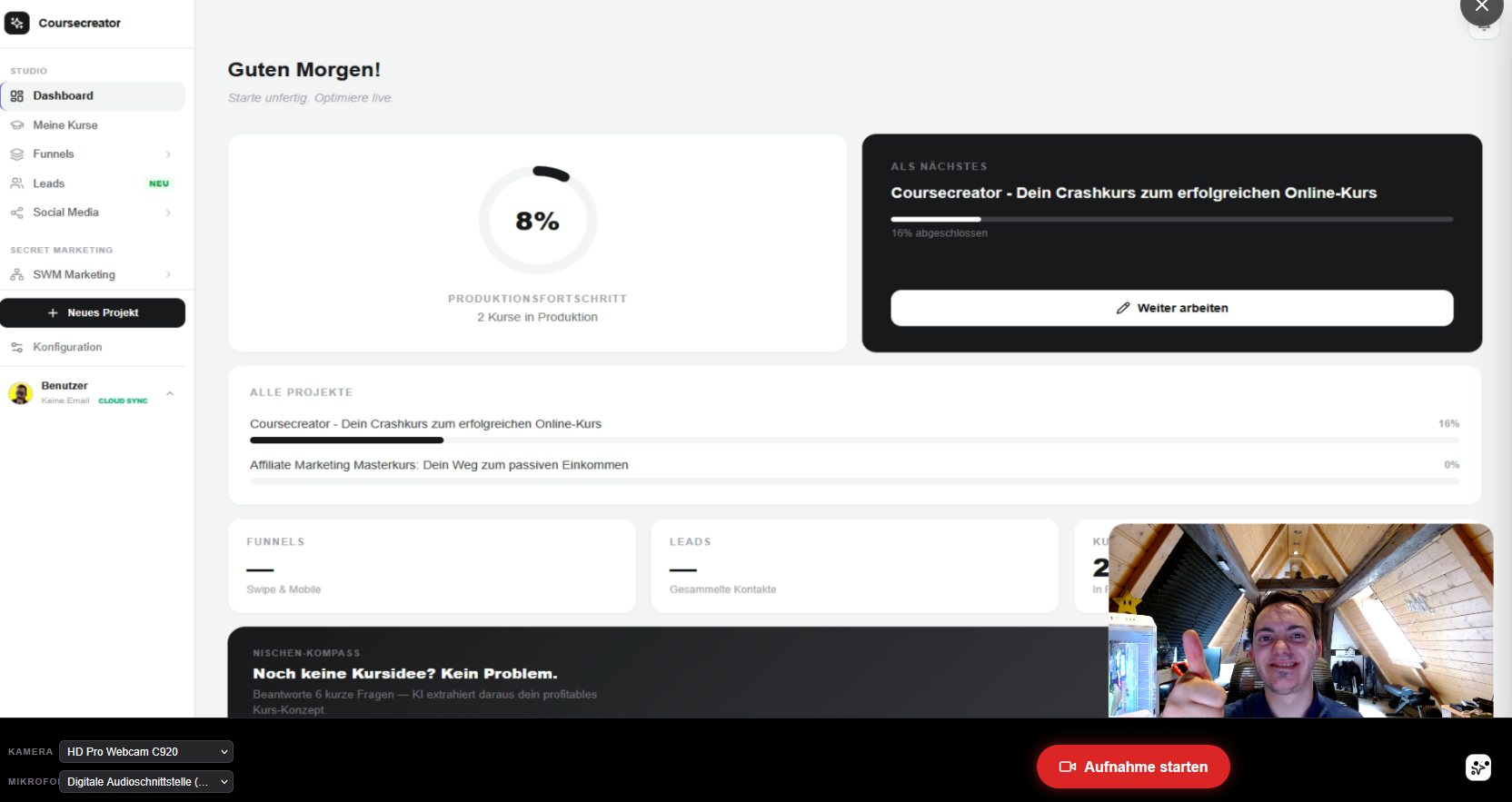Select SWM Marketing in the sidebar
The width and height of the screenshot is (1512, 802).
[x=93, y=274]
